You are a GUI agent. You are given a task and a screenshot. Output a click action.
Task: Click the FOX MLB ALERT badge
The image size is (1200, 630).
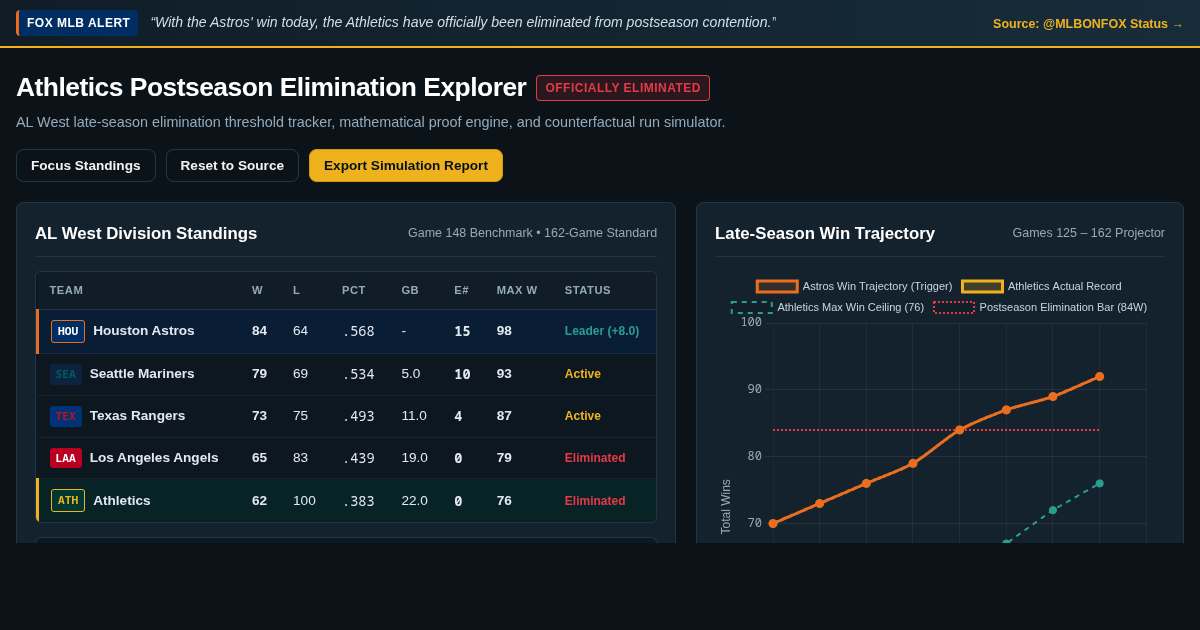coord(77,23)
